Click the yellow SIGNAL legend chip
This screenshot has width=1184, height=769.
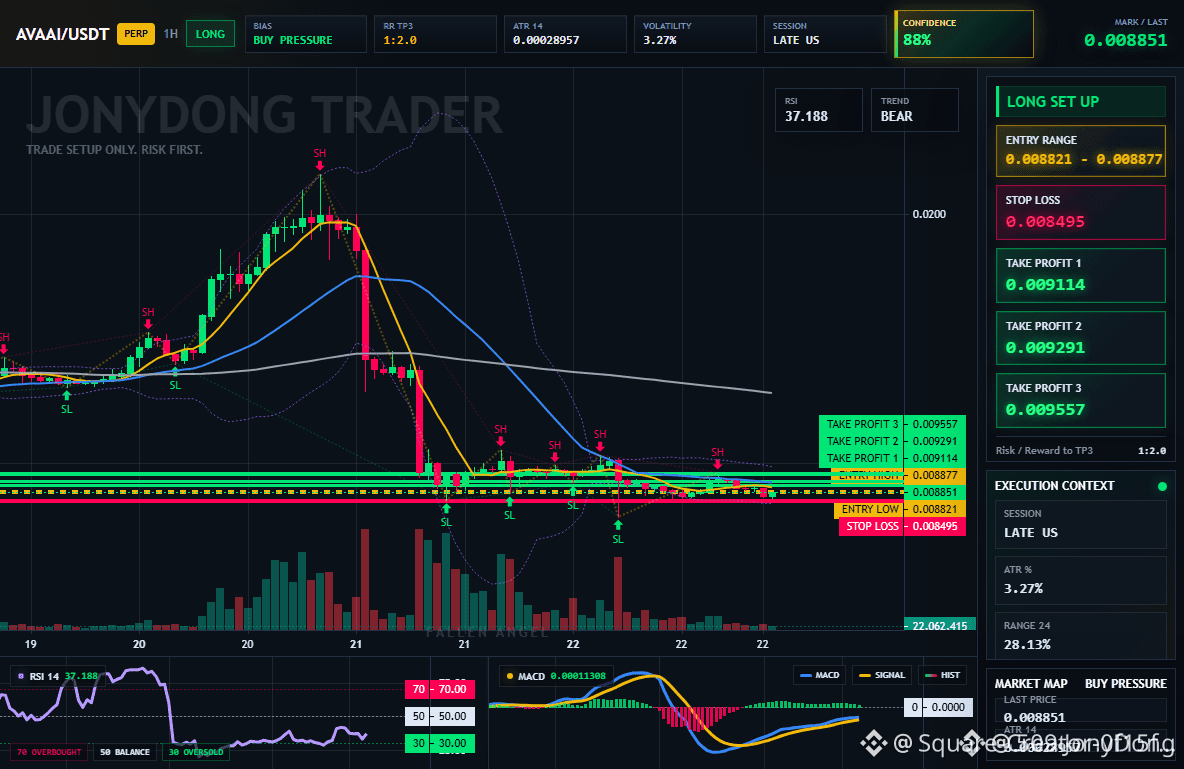[882, 675]
